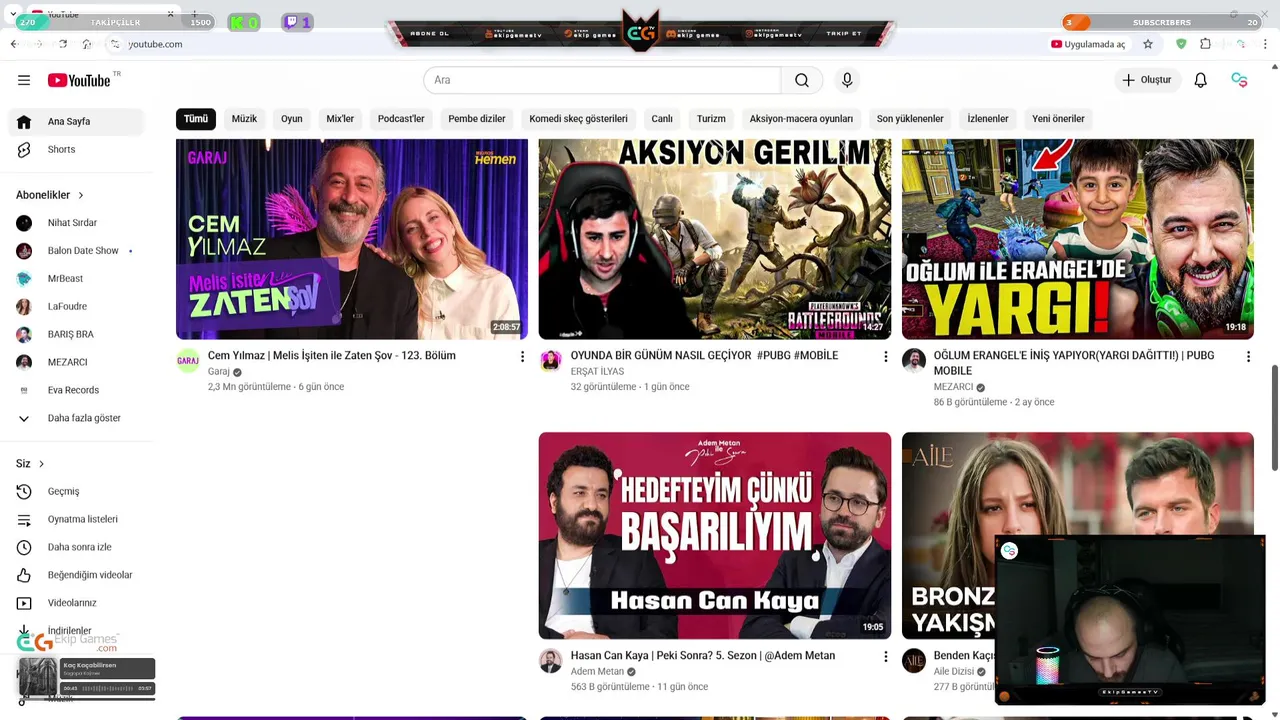
Task: Select the Pembe diziler filter chip
Action: [476, 119]
